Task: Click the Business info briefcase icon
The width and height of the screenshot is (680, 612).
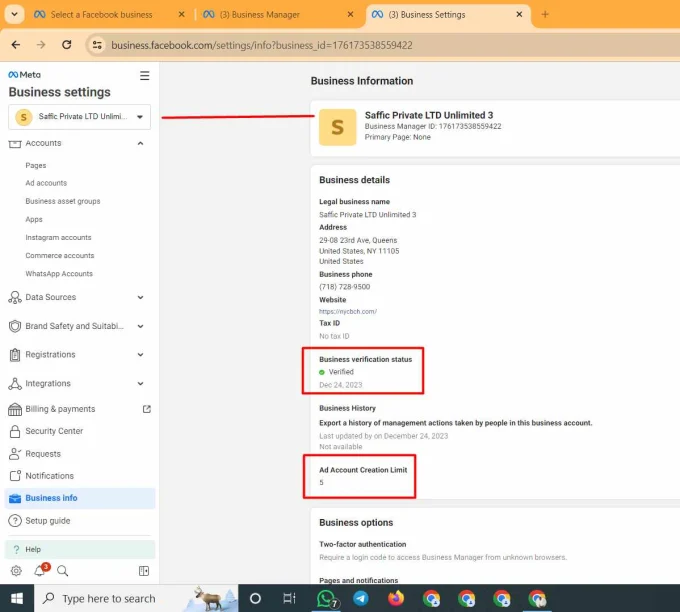Action: 15,498
